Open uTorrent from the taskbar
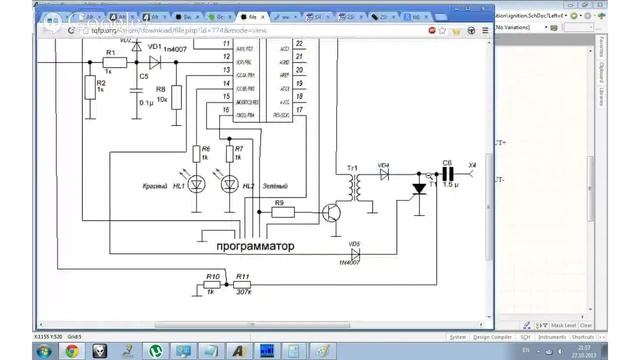The height and width of the screenshot is (360, 640). click(155, 351)
